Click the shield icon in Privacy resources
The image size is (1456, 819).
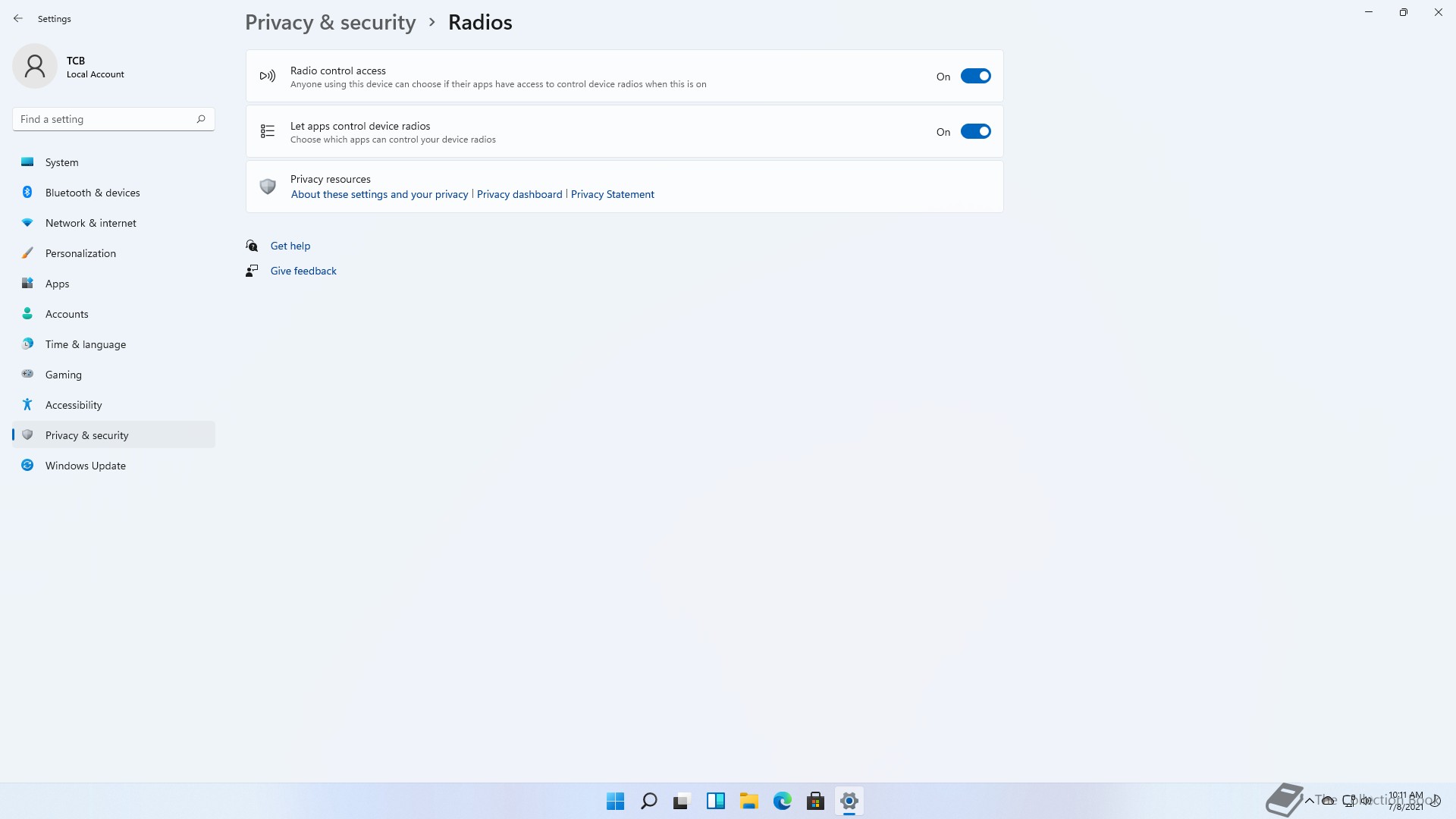tap(268, 187)
